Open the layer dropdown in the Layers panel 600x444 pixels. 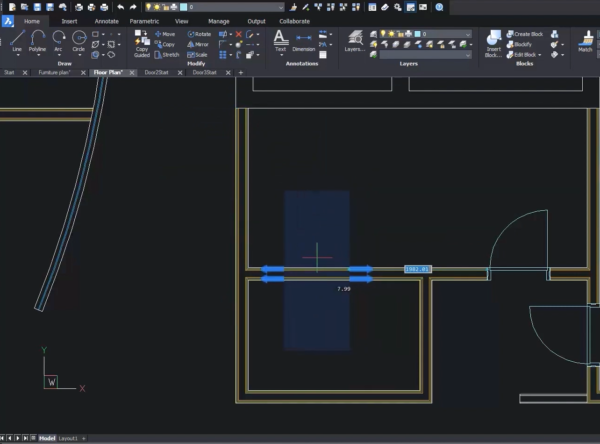pos(466,34)
